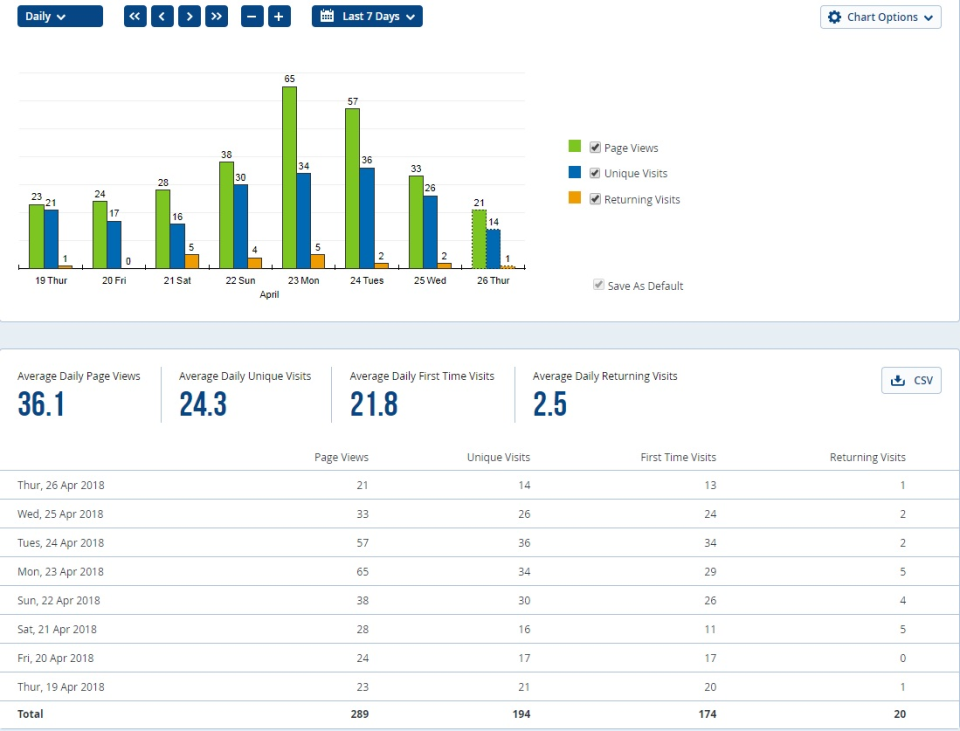The image size is (960, 731).
Task: Click the previous period arrow icon
Action: (x=162, y=16)
